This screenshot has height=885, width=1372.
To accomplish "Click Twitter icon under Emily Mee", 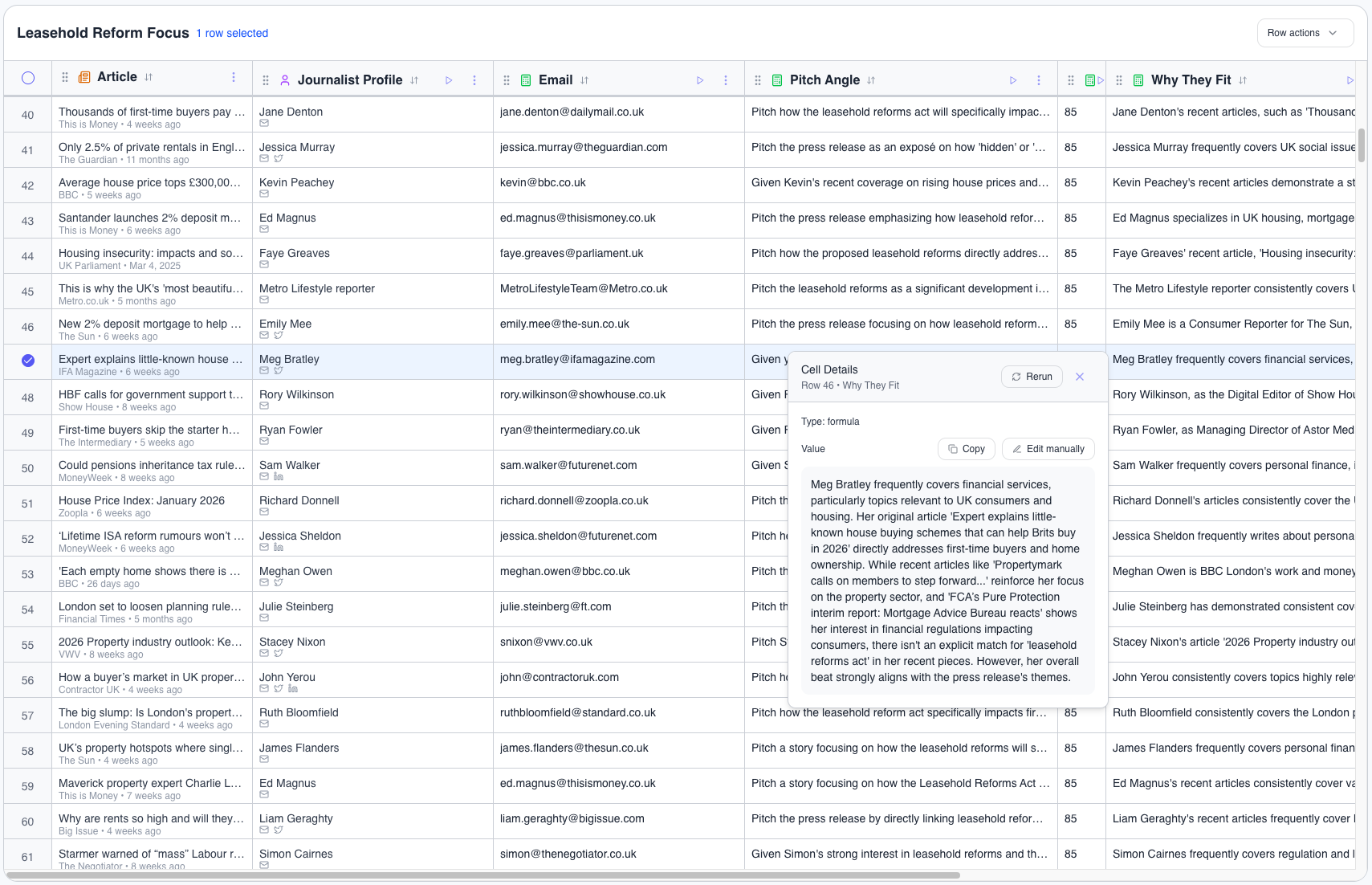I will 279,336.
